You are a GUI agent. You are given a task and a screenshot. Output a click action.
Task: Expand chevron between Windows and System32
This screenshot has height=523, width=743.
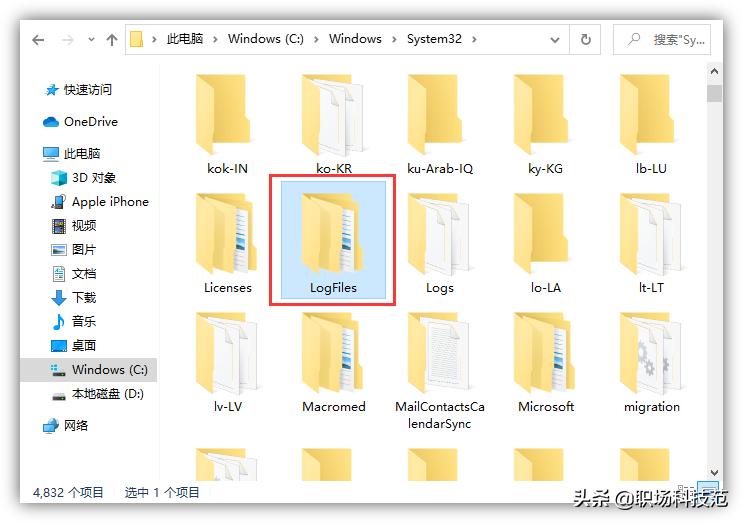tap(394, 39)
